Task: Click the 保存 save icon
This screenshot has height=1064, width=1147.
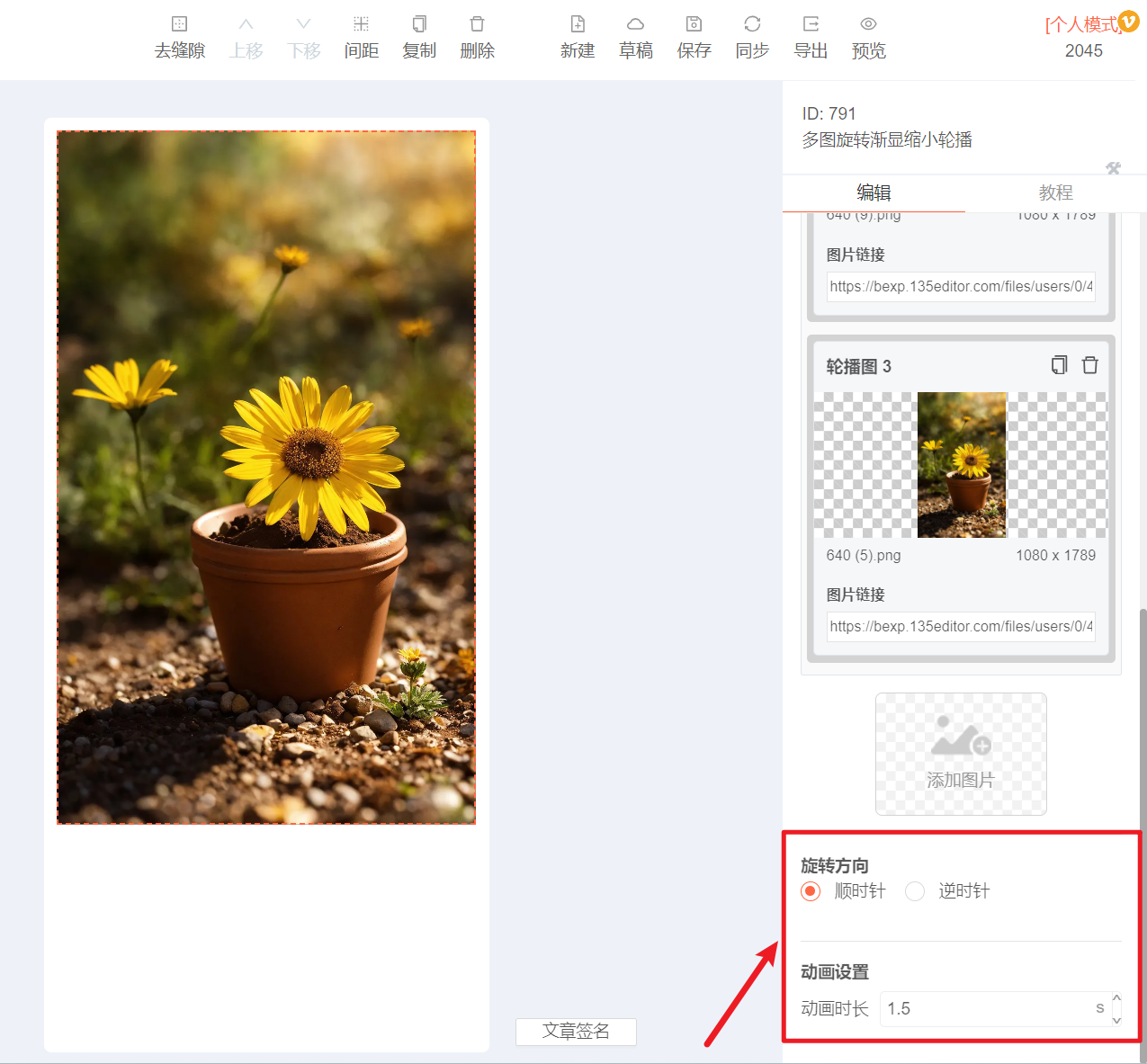Action: 694,24
